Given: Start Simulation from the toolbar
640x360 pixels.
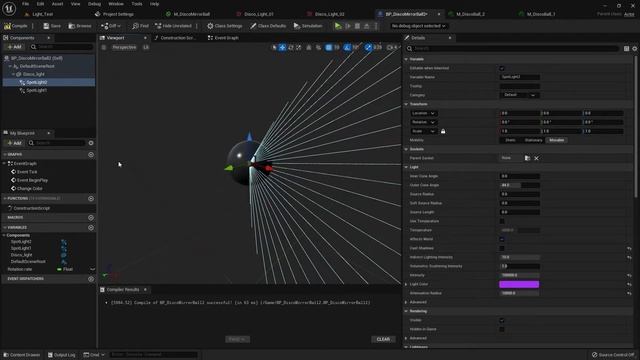Looking at the screenshot, I should pyautogui.click(x=308, y=26).
